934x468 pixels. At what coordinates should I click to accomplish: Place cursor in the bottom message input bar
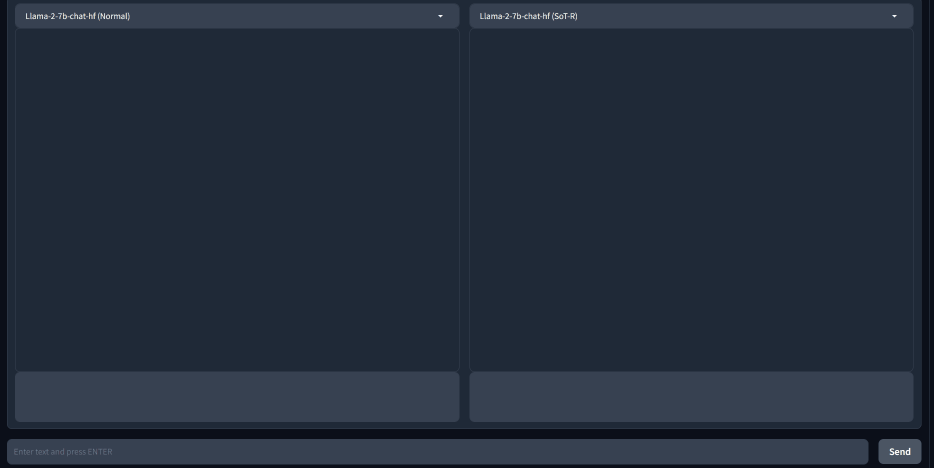[x=437, y=452]
